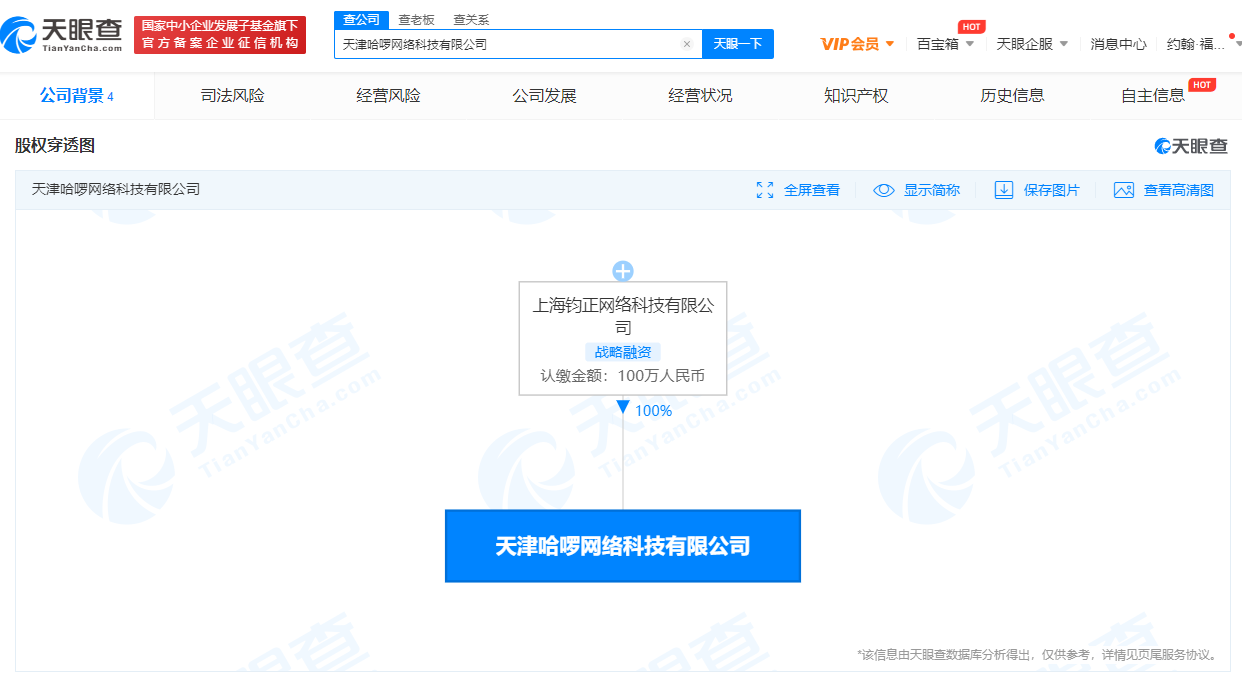Click the TianYanCha logo

pyautogui.click(x=62, y=34)
